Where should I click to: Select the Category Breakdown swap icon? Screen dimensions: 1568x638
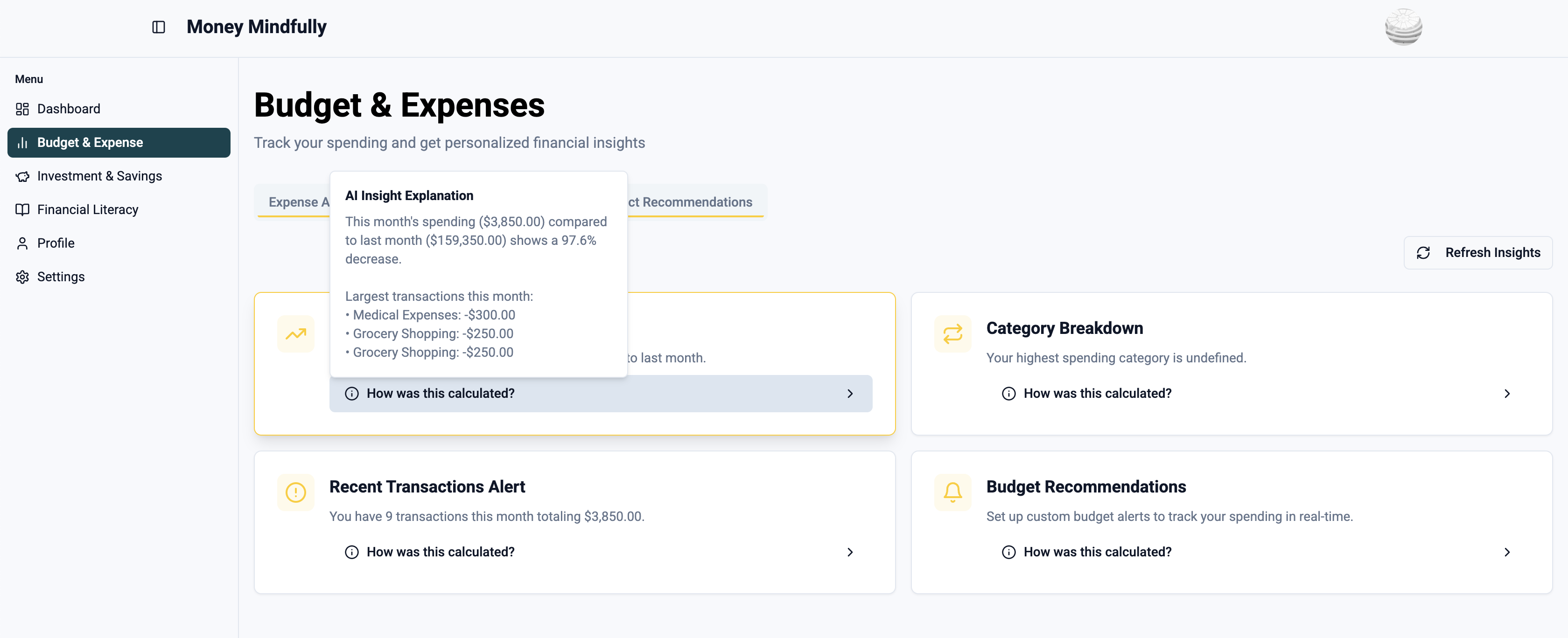point(952,333)
